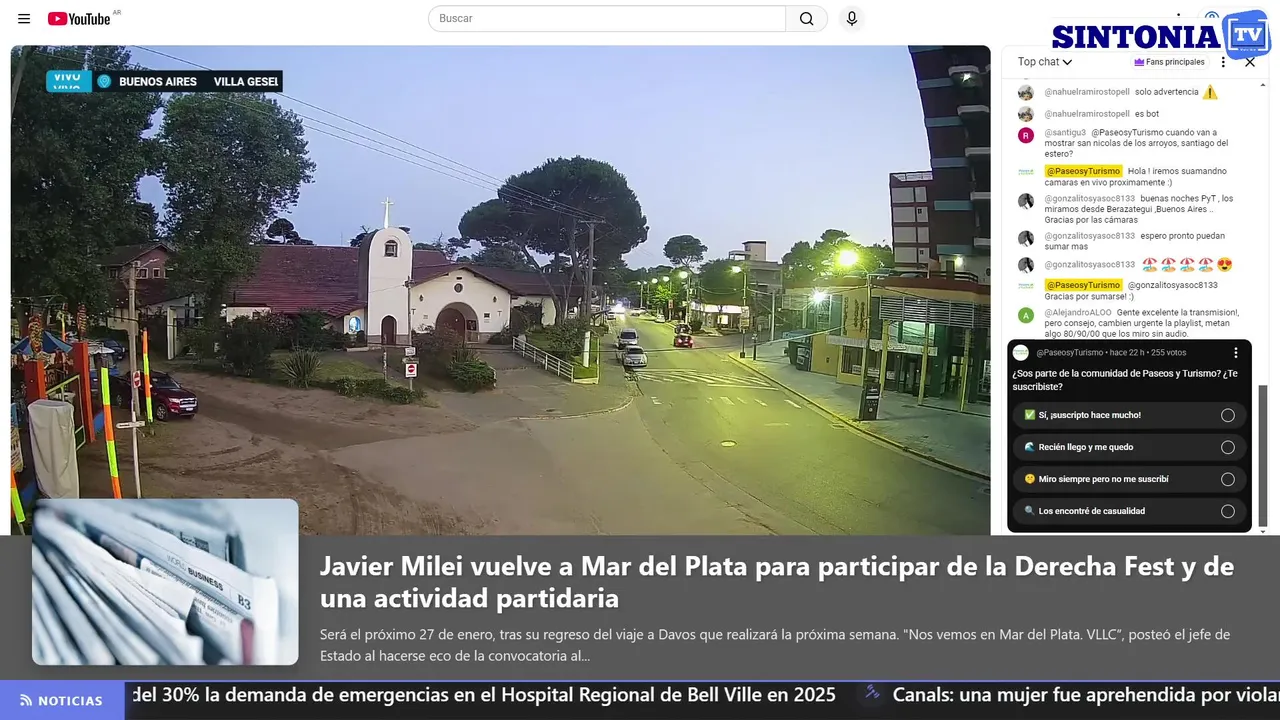The width and height of the screenshot is (1280, 720).
Task: Open the YouTube hamburger guide menu
Action: pos(24,19)
